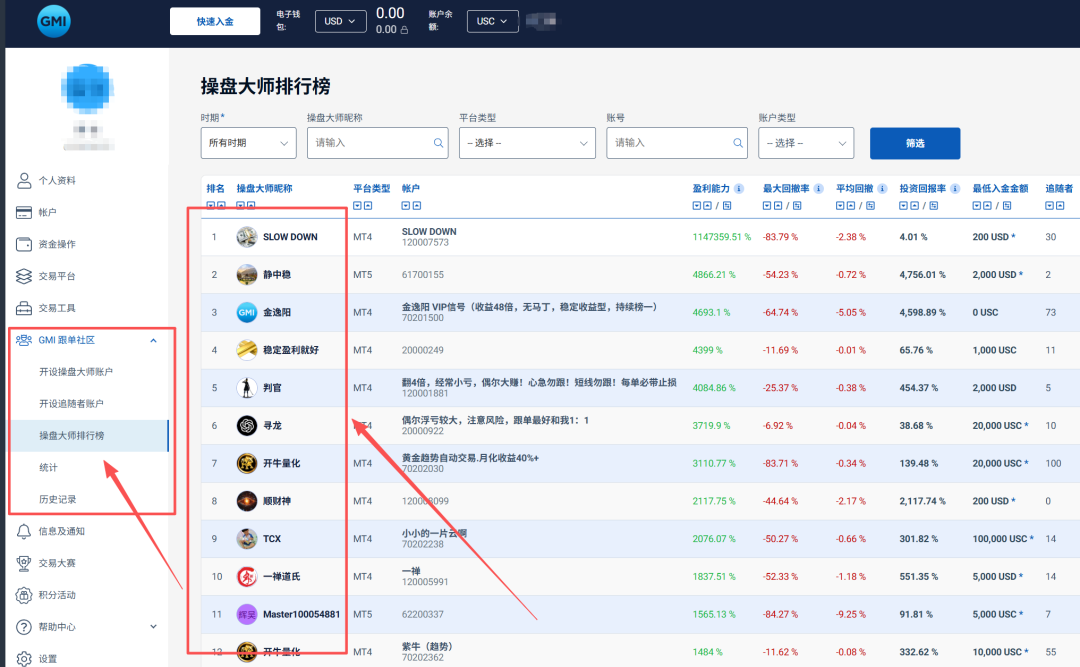Sort ranking ascending using 排名 sort arrow
The height and width of the screenshot is (667, 1080).
tap(221, 204)
